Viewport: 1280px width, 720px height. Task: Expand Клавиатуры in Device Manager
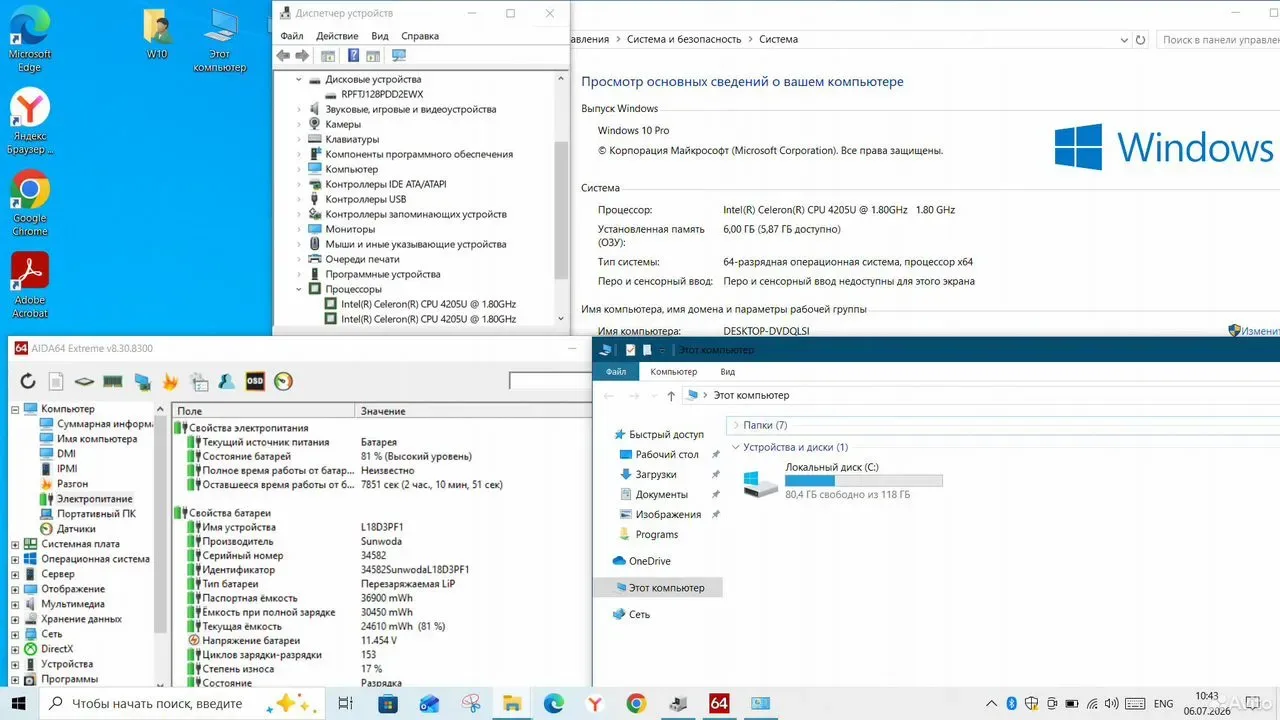[299, 139]
